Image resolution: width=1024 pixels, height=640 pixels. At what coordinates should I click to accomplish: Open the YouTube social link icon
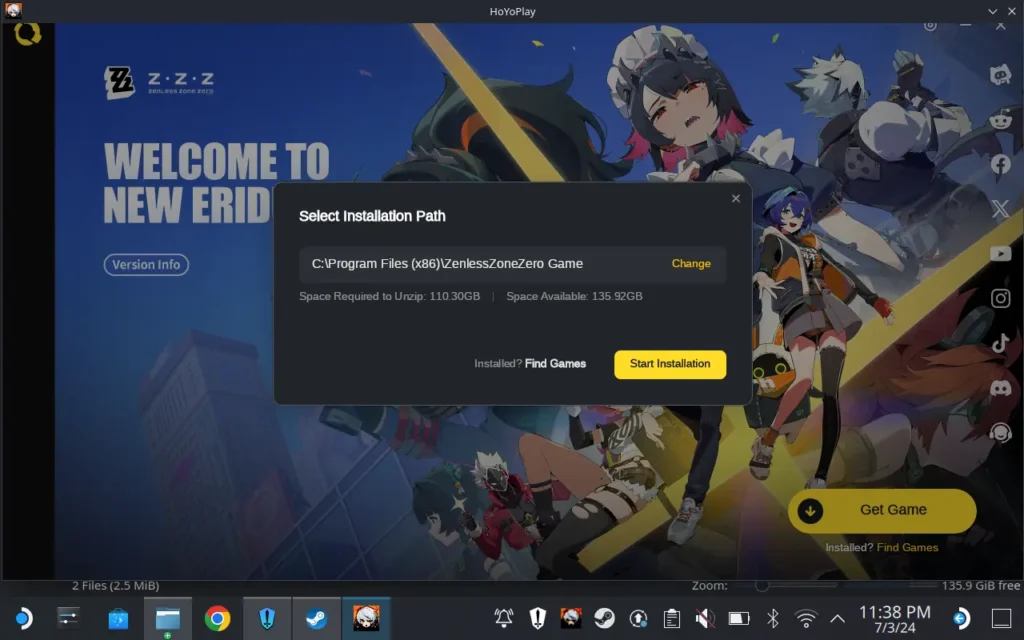[x=1000, y=253]
